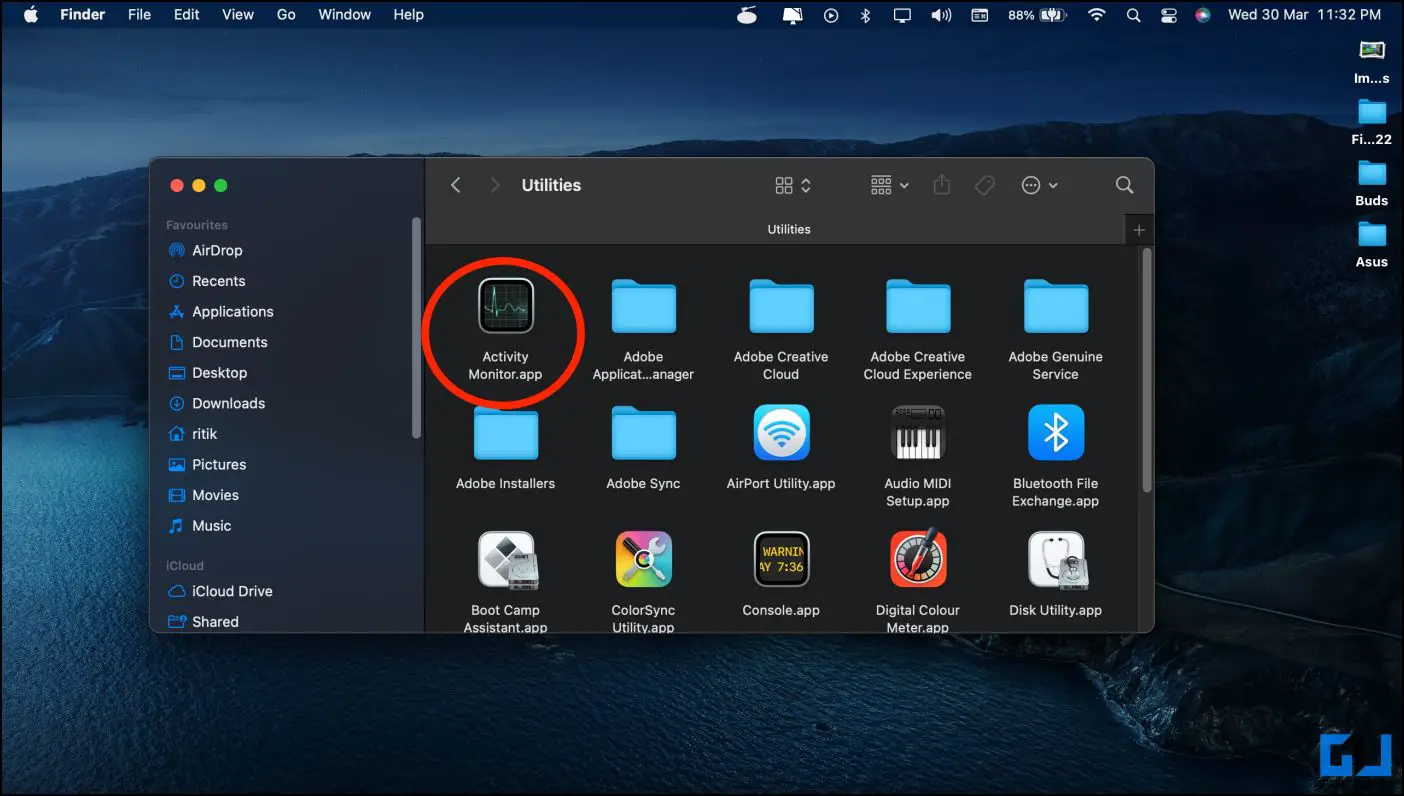Select the Asus folder on desktop
Screen dimensions: 1404x796
(x=1372, y=244)
